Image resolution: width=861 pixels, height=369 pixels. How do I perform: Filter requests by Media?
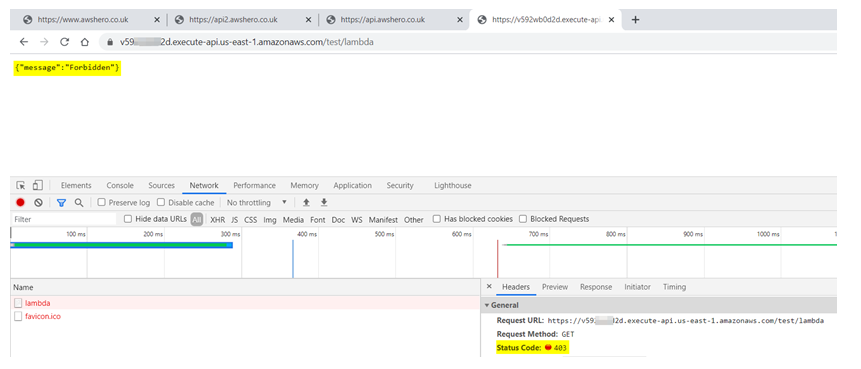pyautogui.click(x=293, y=220)
